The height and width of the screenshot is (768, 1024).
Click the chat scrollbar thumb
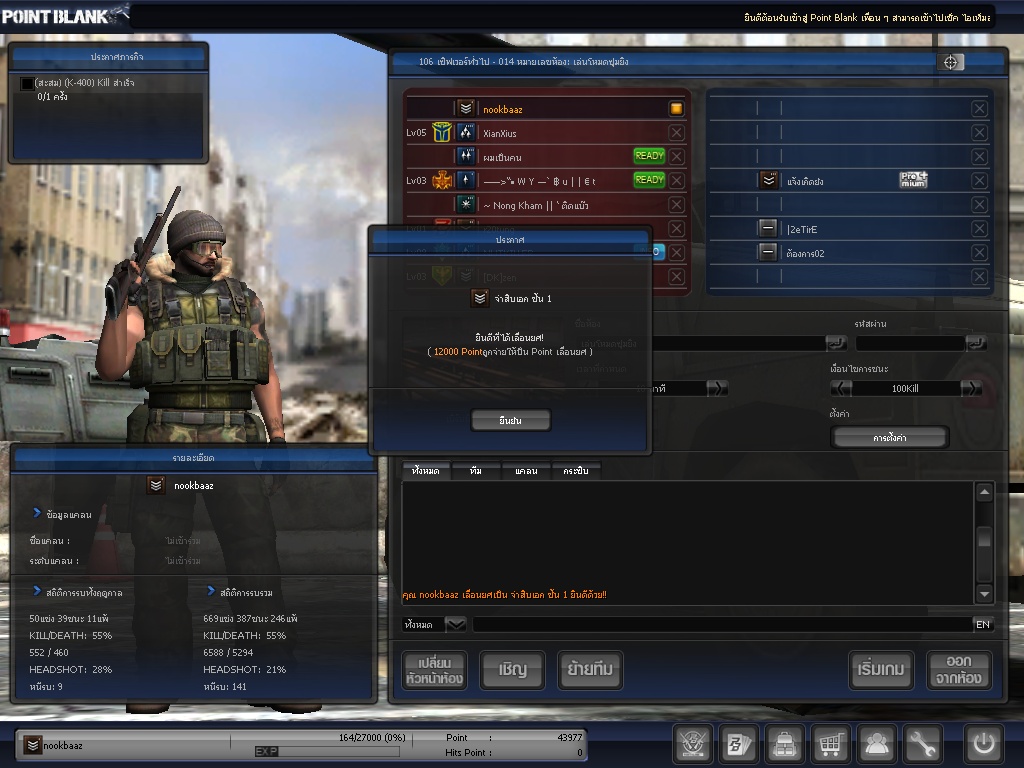[x=984, y=539]
